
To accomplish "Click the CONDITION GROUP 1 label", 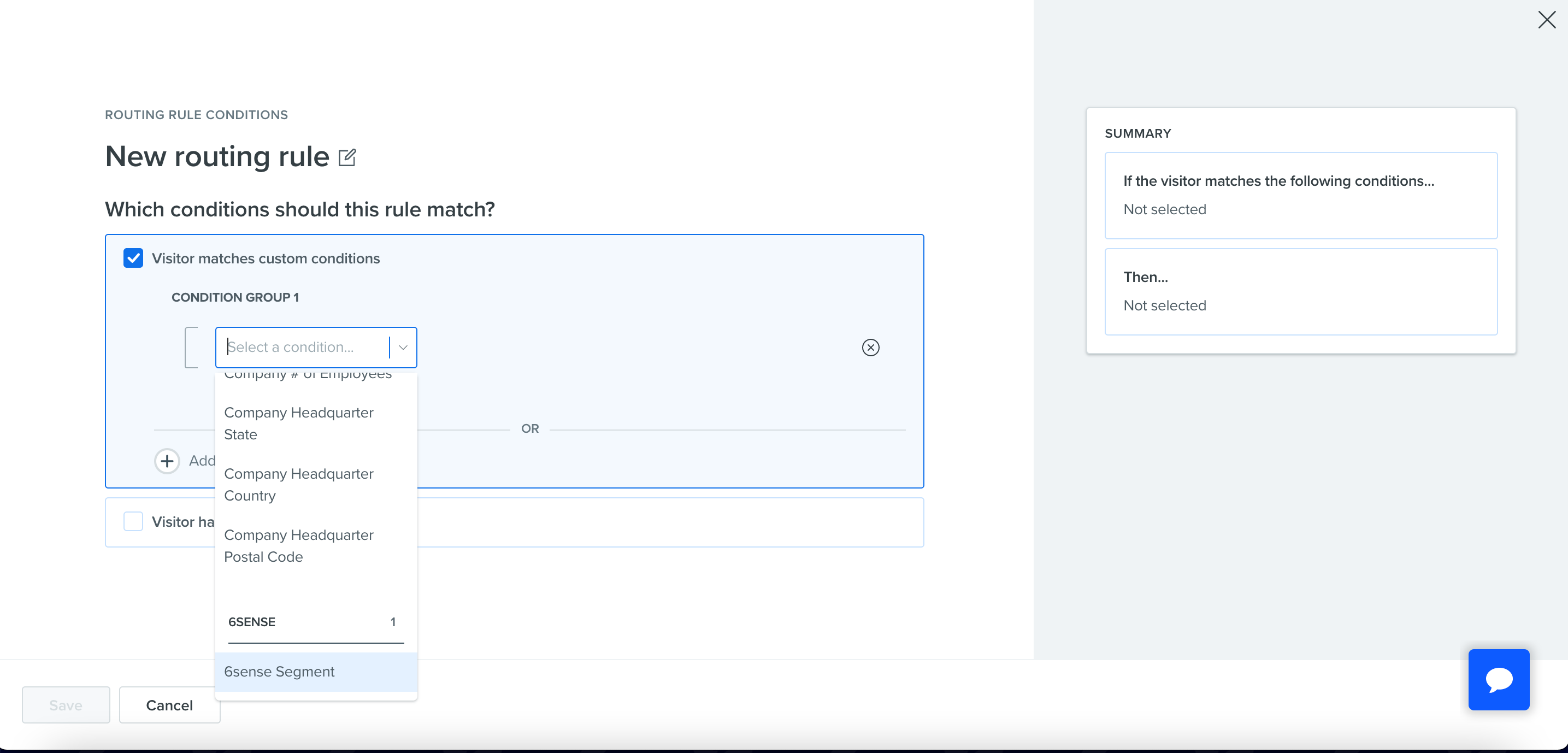I will pos(235,298).
